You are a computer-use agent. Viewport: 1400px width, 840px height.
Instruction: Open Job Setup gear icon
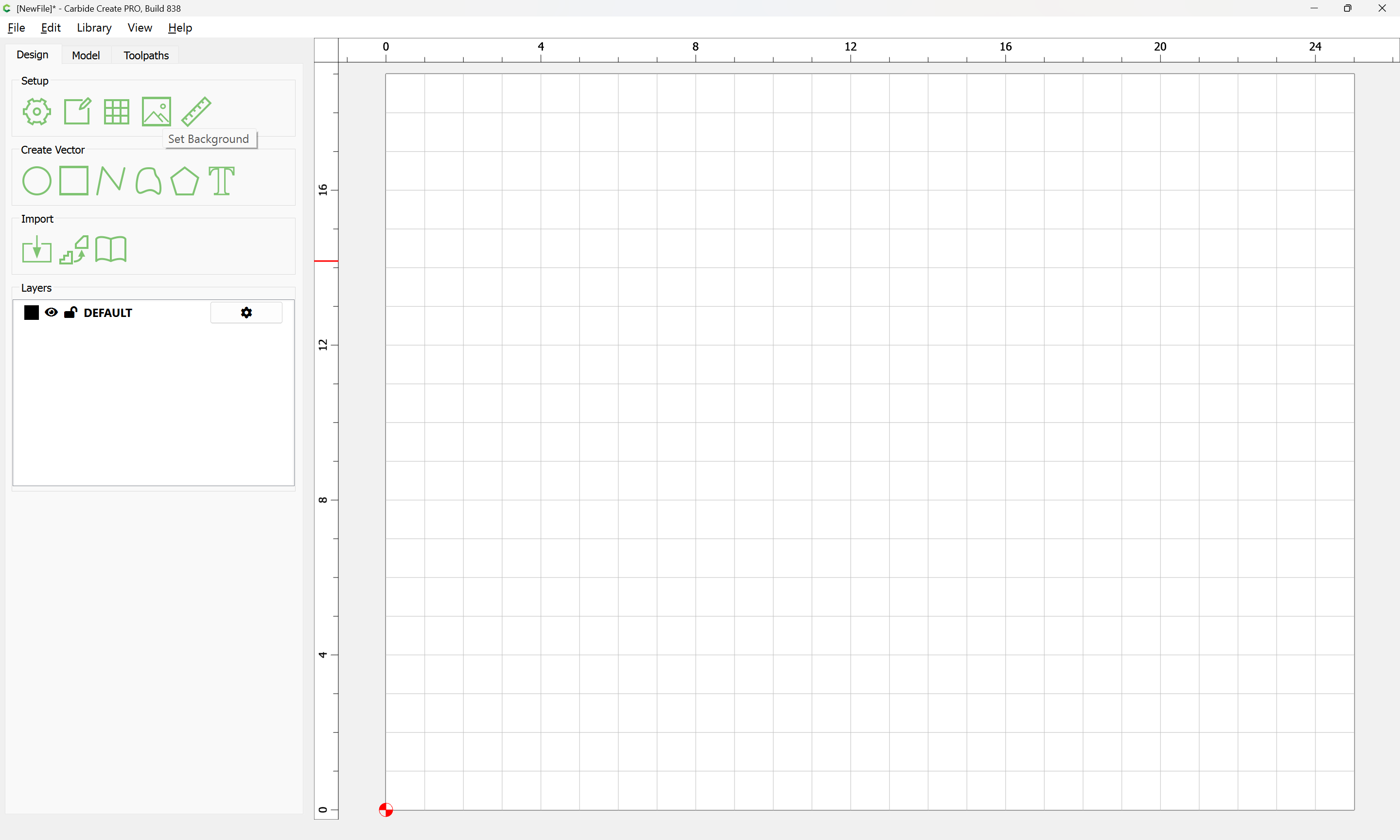click(x=37, y=111)
